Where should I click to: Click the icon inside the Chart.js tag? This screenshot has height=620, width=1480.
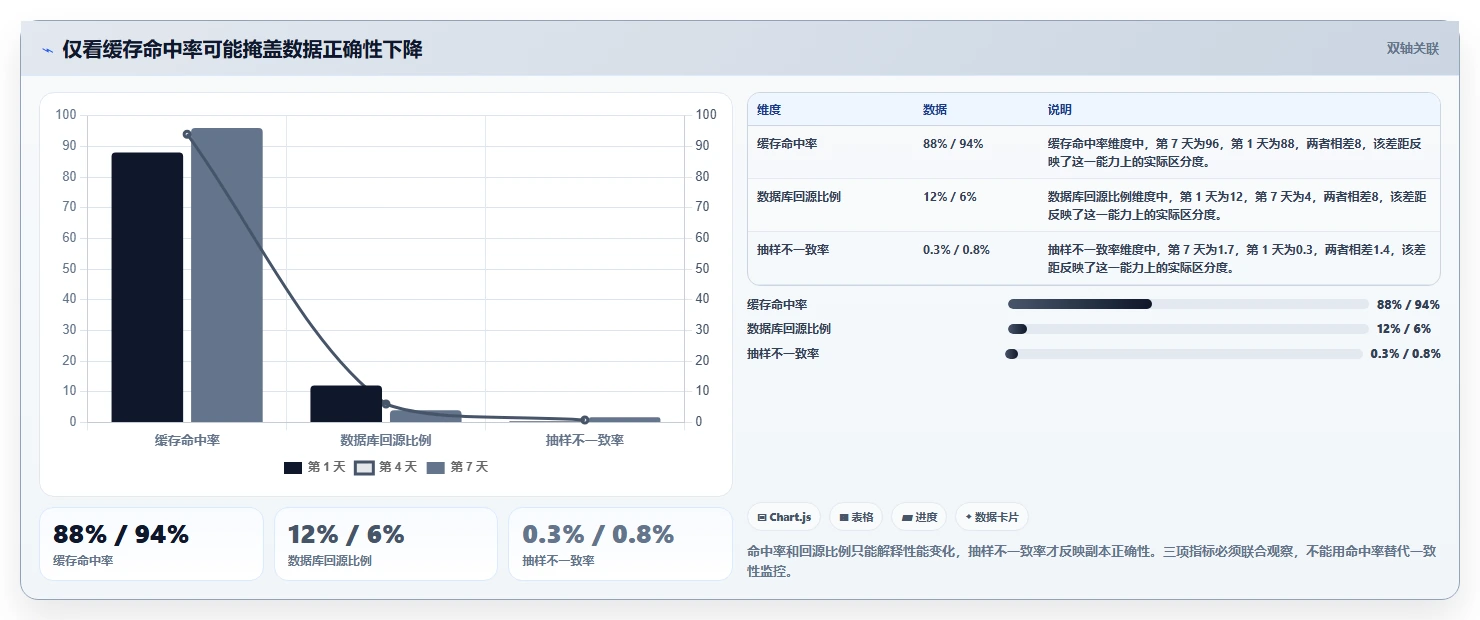pos(762,518)
